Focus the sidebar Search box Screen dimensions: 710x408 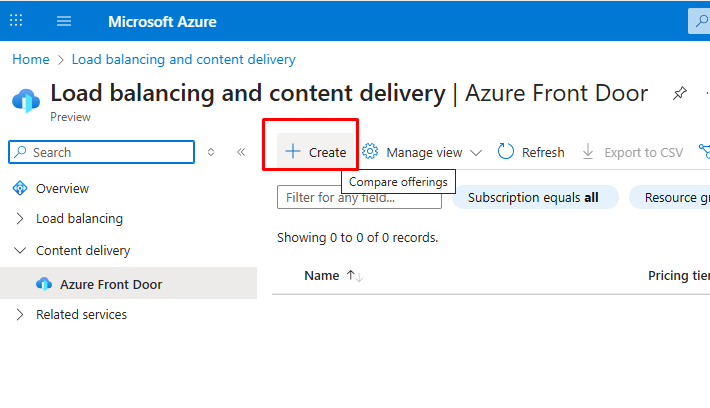(x=101, y=152)
